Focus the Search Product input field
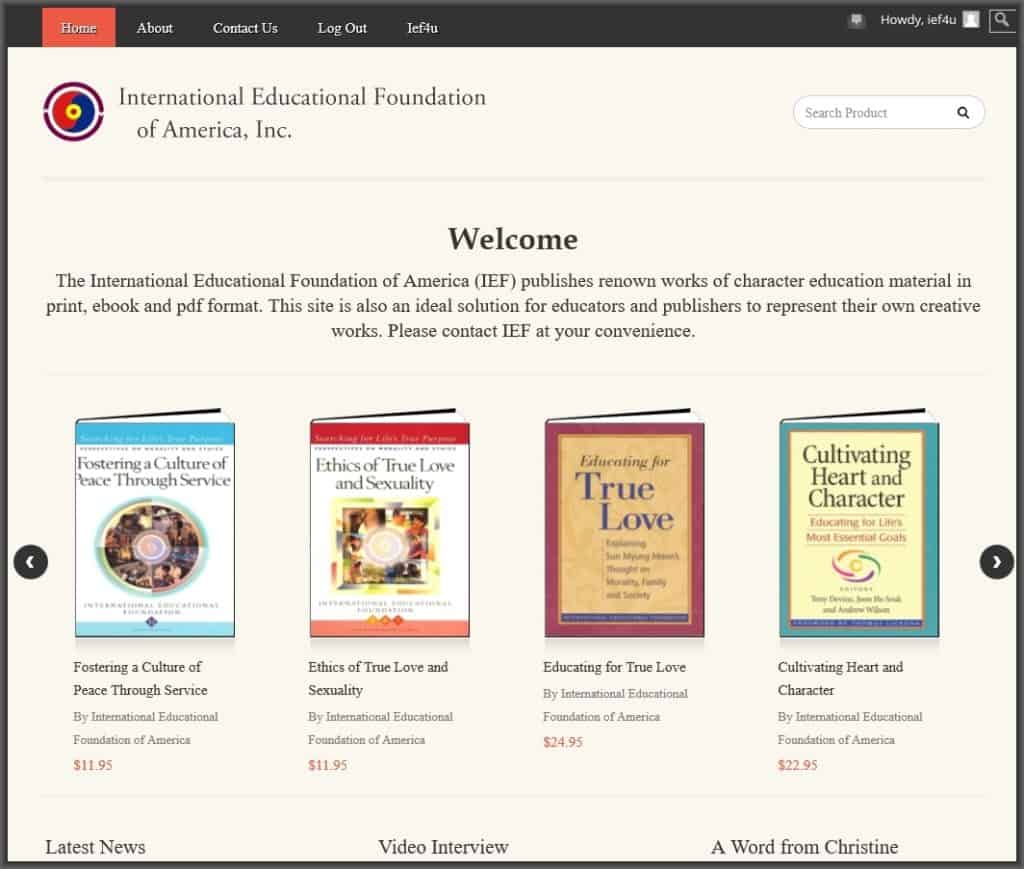The width and height of the screenshot is (1024, 869). 875,112
